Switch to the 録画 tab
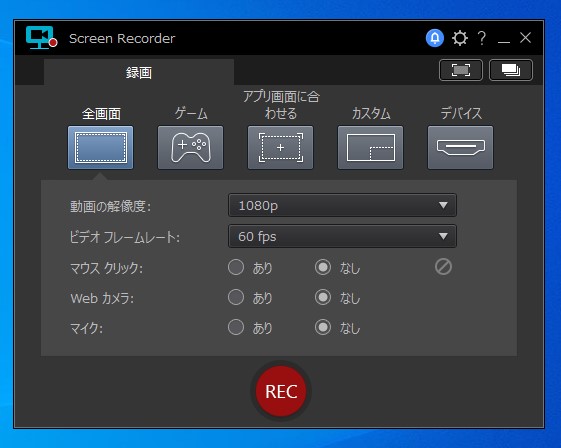Image resolution: width=561 pixels, height=448 pixels. pyautogui.click(x=139, y=72)
